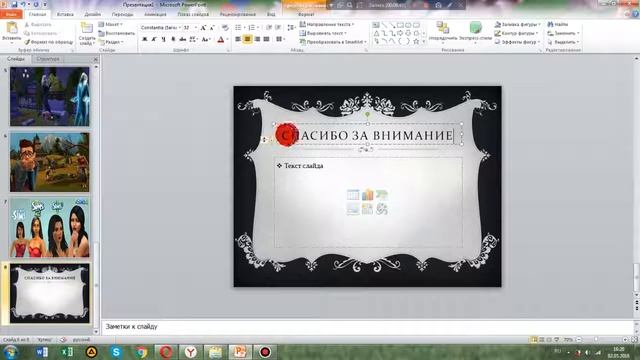The image size is (640, 360).
Task: Click Convert to SmartArt button
Action: (333, 42)
